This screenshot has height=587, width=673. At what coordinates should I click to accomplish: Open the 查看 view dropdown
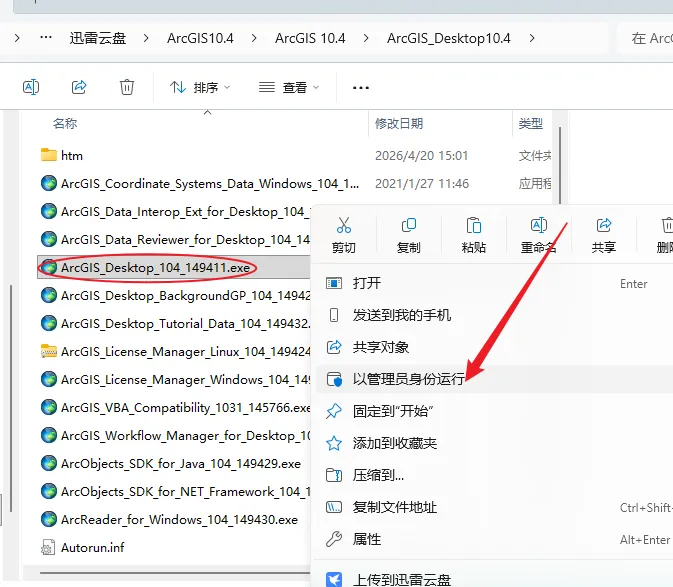[289, 88]
